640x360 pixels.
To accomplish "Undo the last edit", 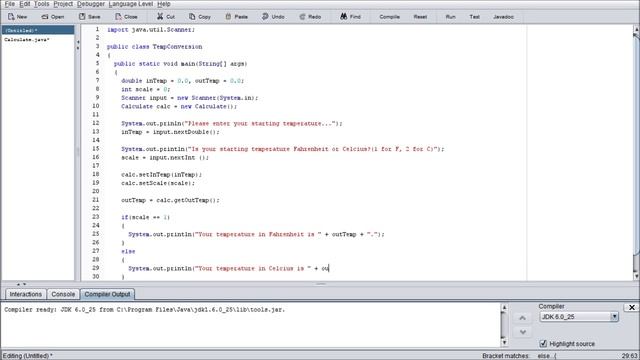I will pos(273,17).
